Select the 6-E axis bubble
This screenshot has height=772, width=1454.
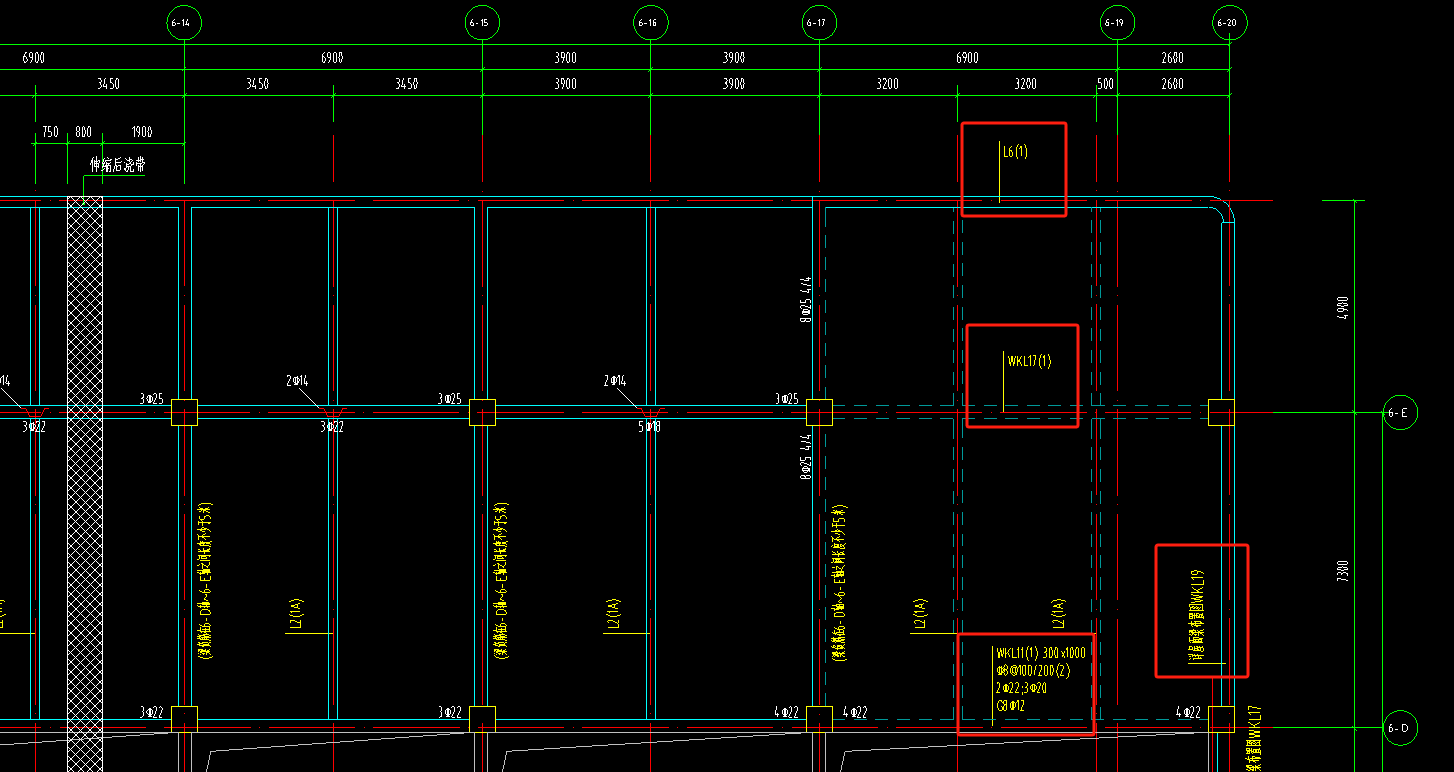click(1400, 412)
